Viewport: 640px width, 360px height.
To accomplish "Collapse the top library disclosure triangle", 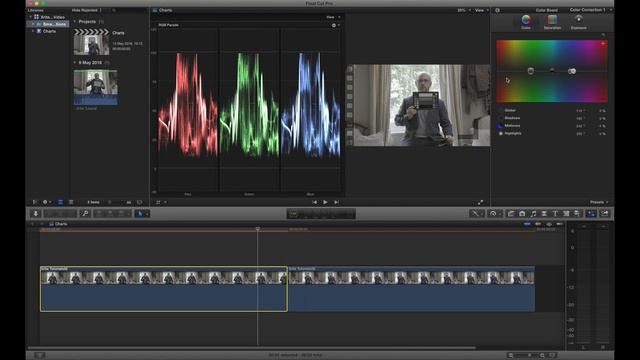I will [30, 17].
